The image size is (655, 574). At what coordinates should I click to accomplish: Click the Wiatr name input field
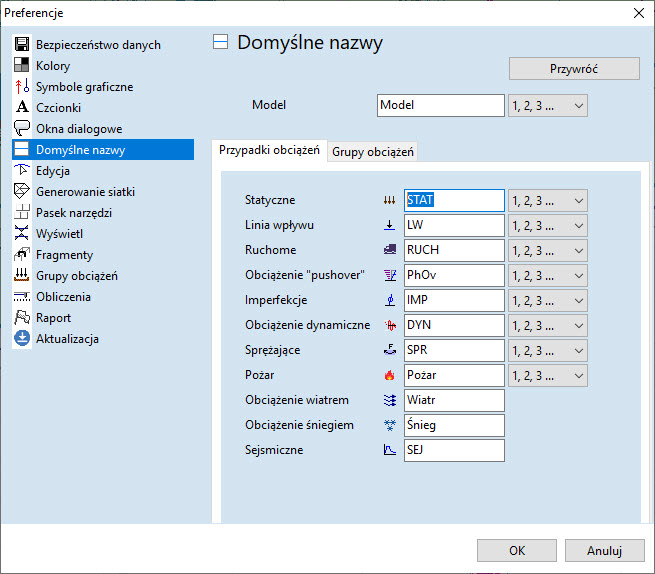pyautogui.click(x=454, y=400)
